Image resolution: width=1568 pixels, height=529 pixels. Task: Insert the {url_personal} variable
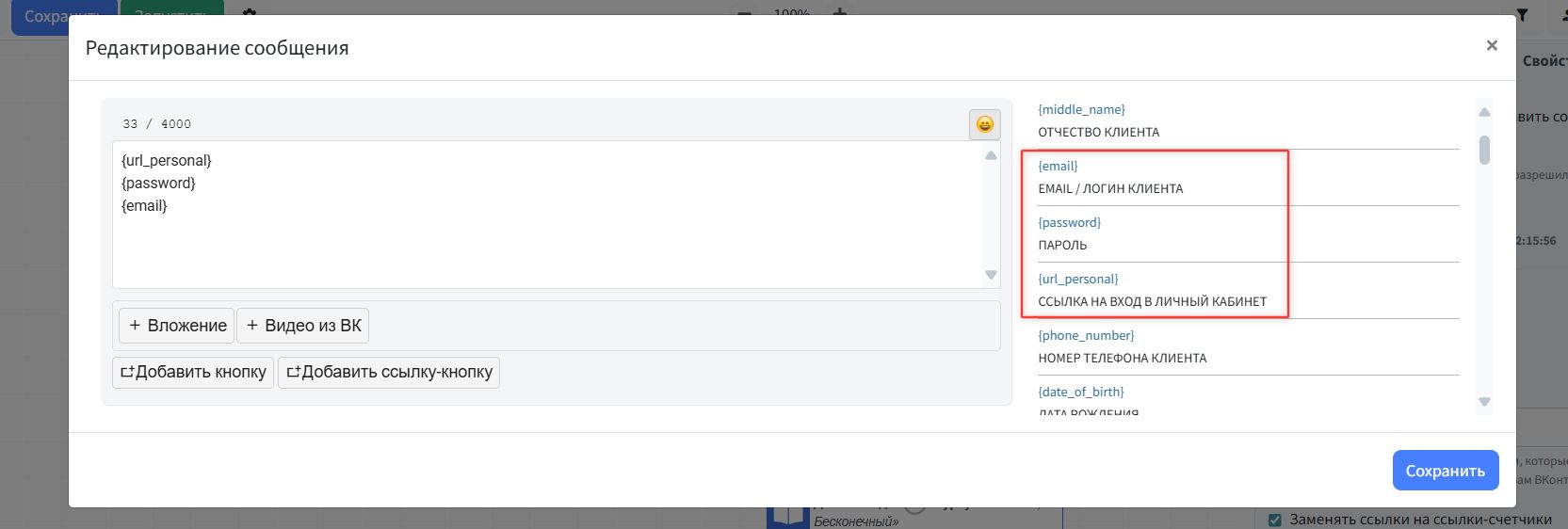click(1077, 280)
